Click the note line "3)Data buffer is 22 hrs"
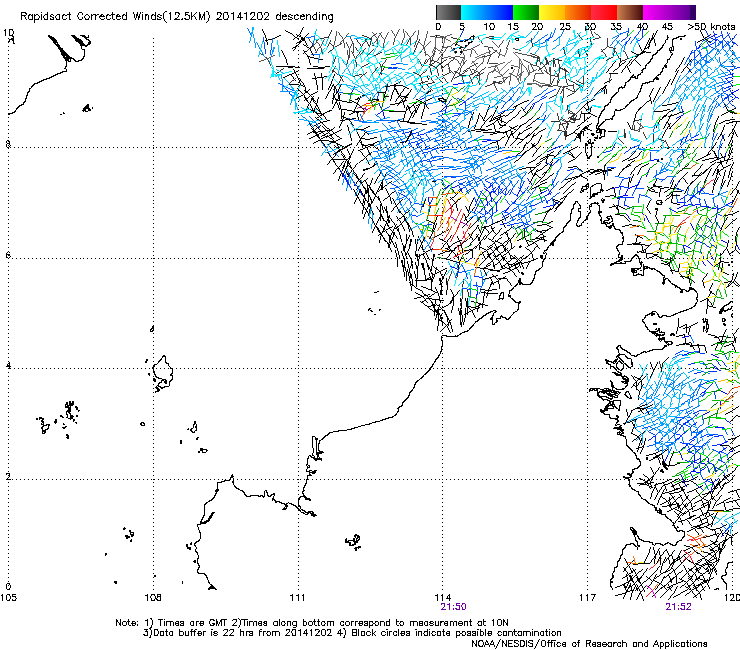This screenshot has height=650, width=740. [352, 633]
